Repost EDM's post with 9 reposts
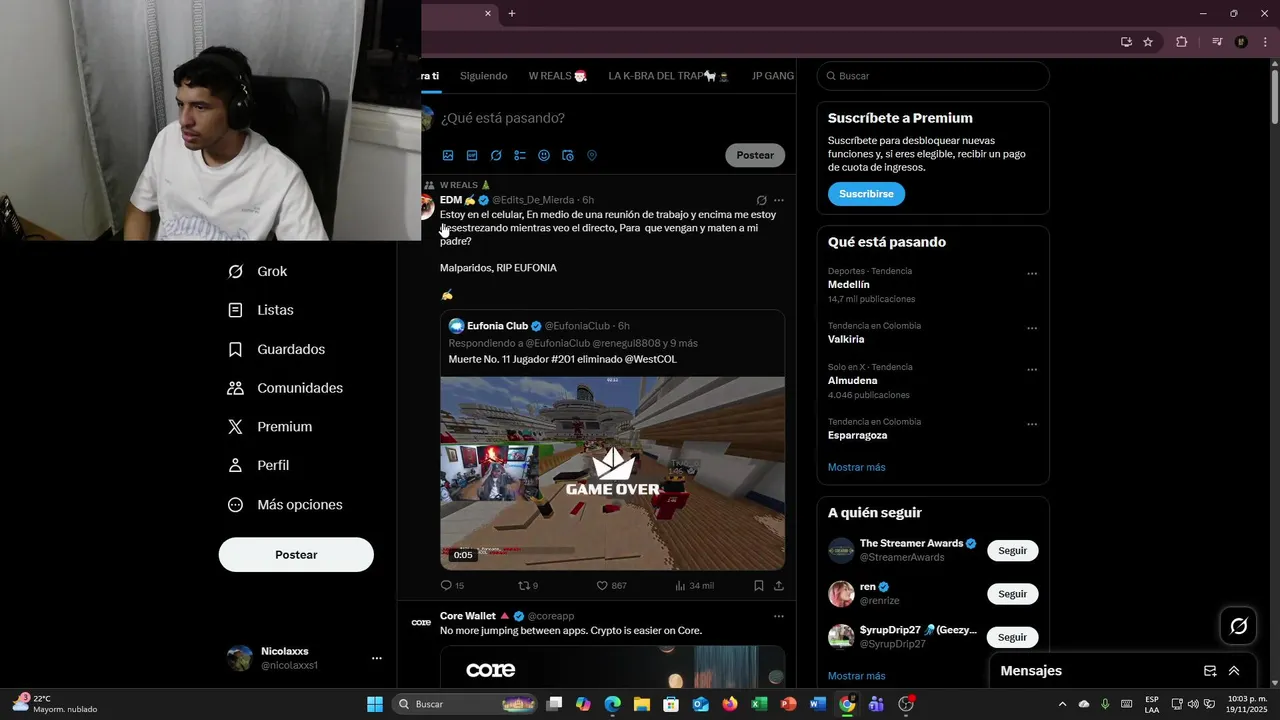 528,586
